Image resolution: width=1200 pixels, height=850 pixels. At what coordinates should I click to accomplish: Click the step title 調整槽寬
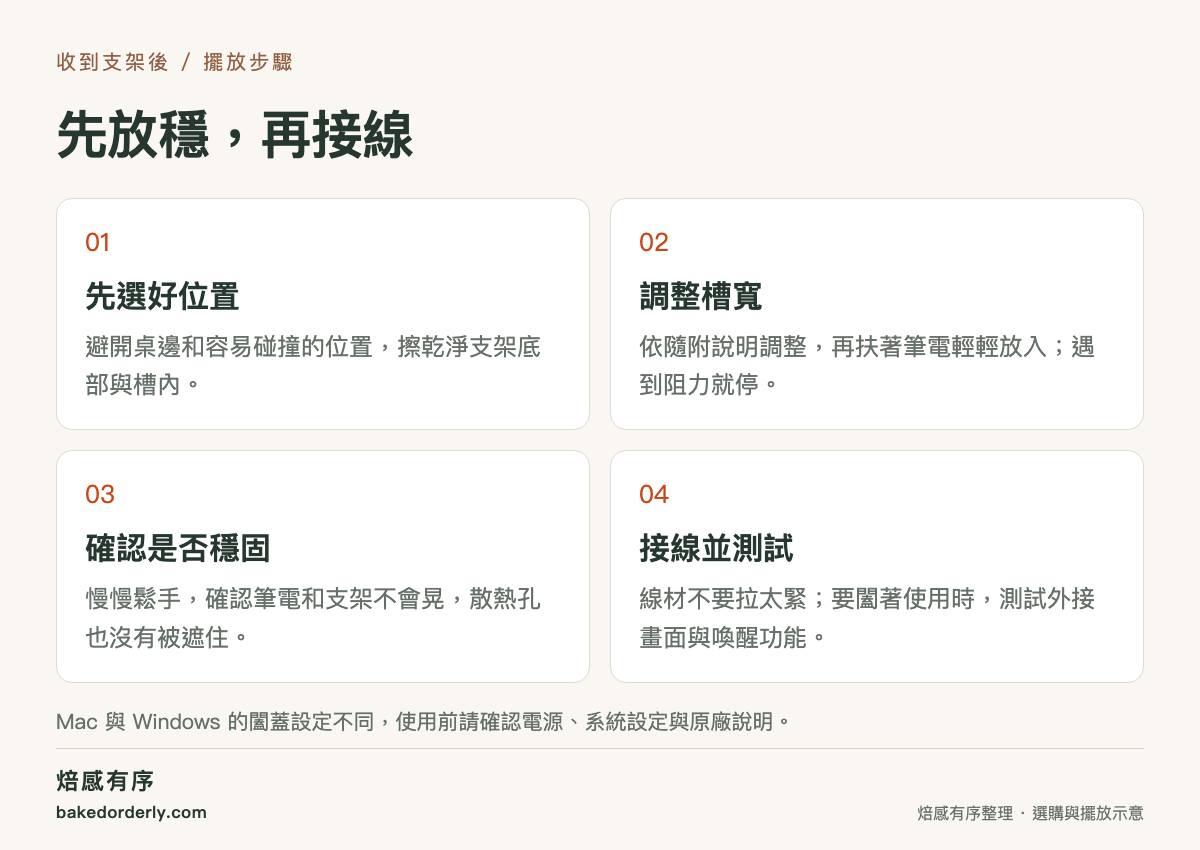coord(701,296)
